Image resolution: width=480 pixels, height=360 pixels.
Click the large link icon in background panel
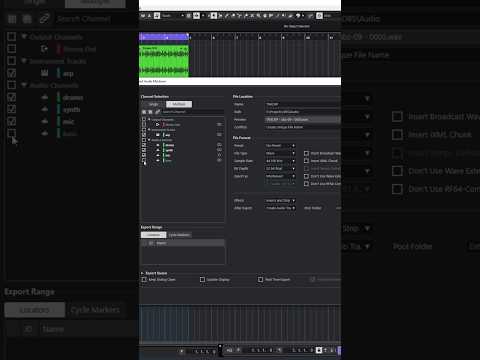point(44,19)
